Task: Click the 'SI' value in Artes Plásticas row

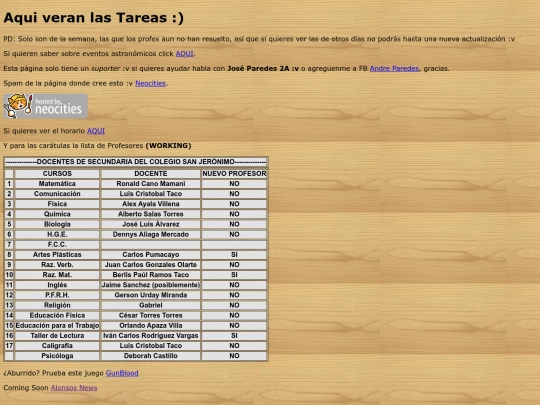Action: click(x=234, y=255)
